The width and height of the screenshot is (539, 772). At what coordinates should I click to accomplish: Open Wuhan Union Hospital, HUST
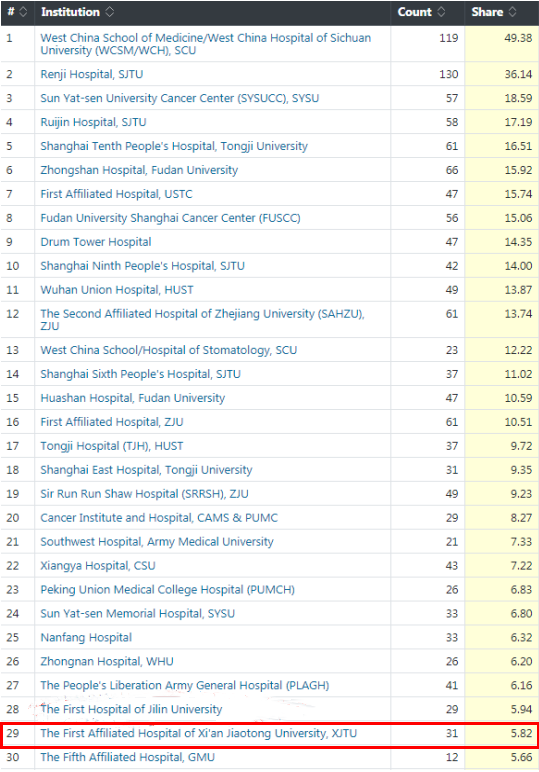pos(117,290)
